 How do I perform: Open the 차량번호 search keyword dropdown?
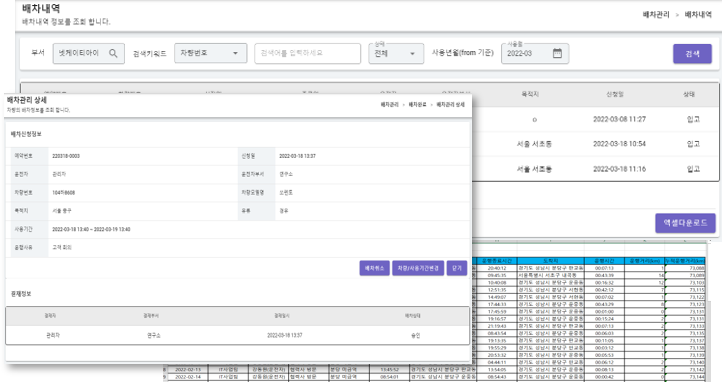(x=210, y=53)
